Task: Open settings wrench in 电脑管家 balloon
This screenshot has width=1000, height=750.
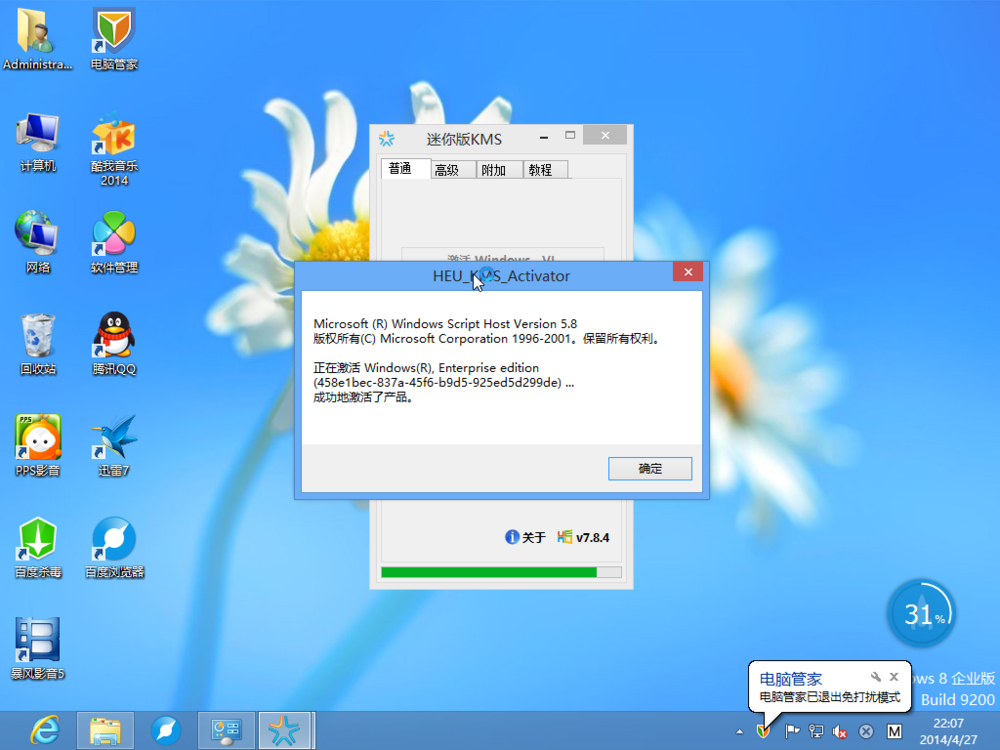Action: pyautogui.click(x=876, y=677)
